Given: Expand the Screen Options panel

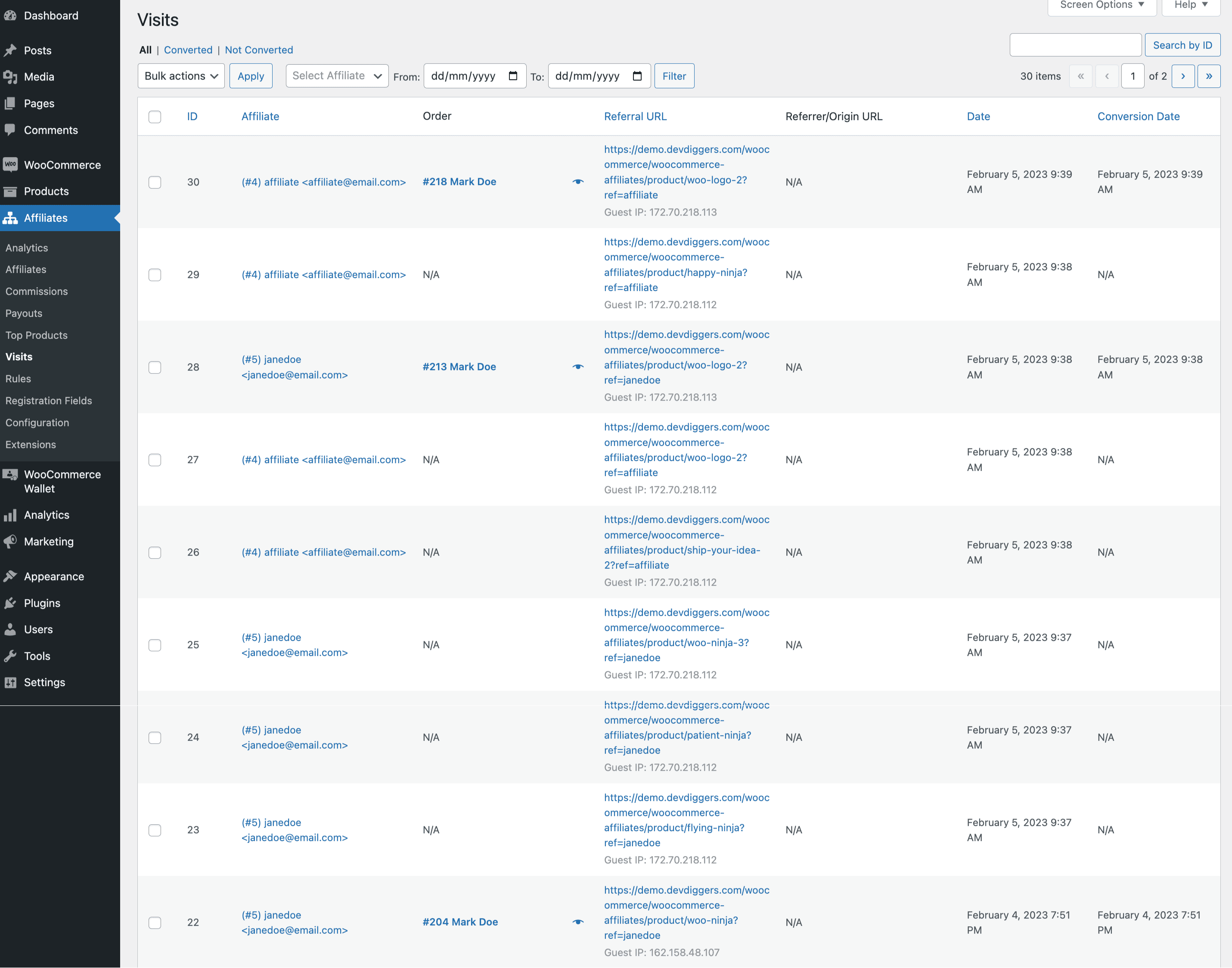Looking at the screenshot, I should pos(1101,5).
